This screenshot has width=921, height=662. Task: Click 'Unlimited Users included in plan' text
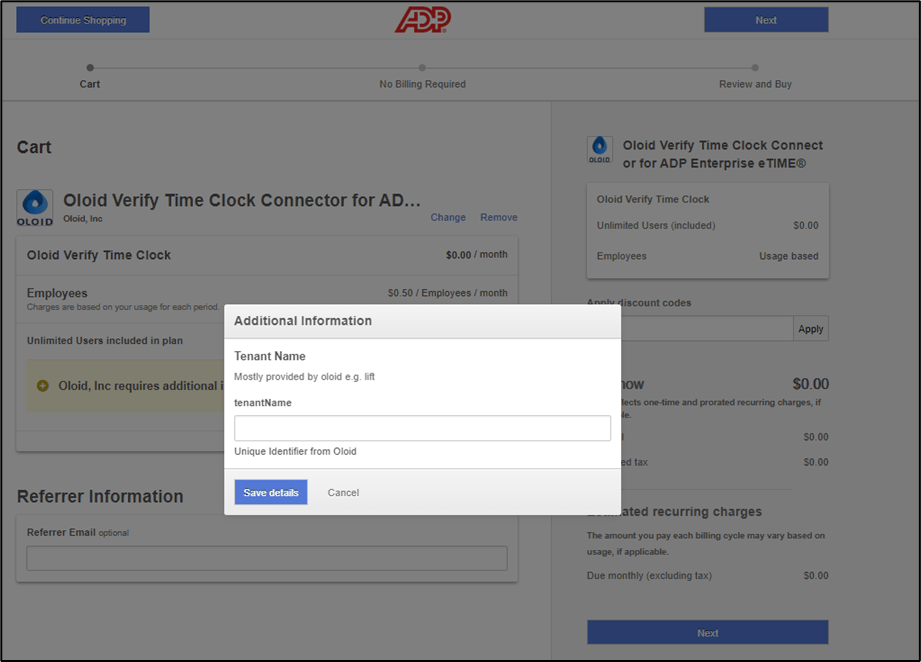tap(105, 340)
